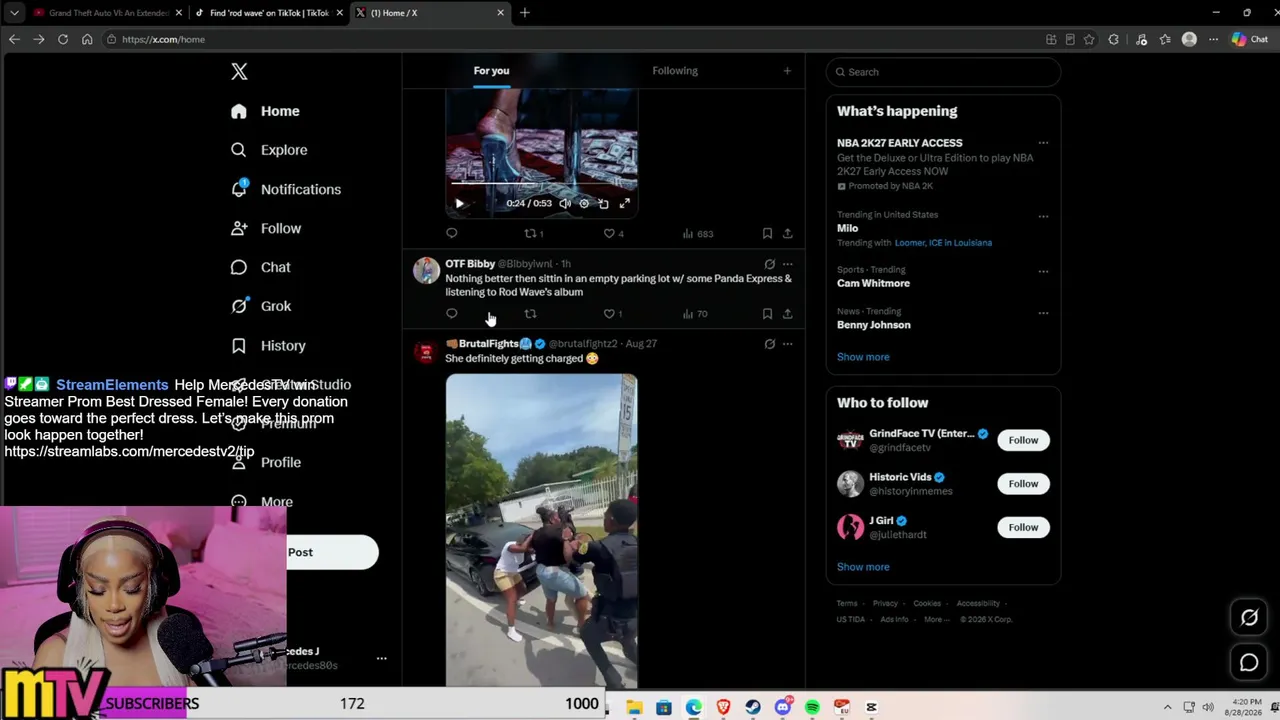Click the BrutalFights username link

[x=489, y=344]
